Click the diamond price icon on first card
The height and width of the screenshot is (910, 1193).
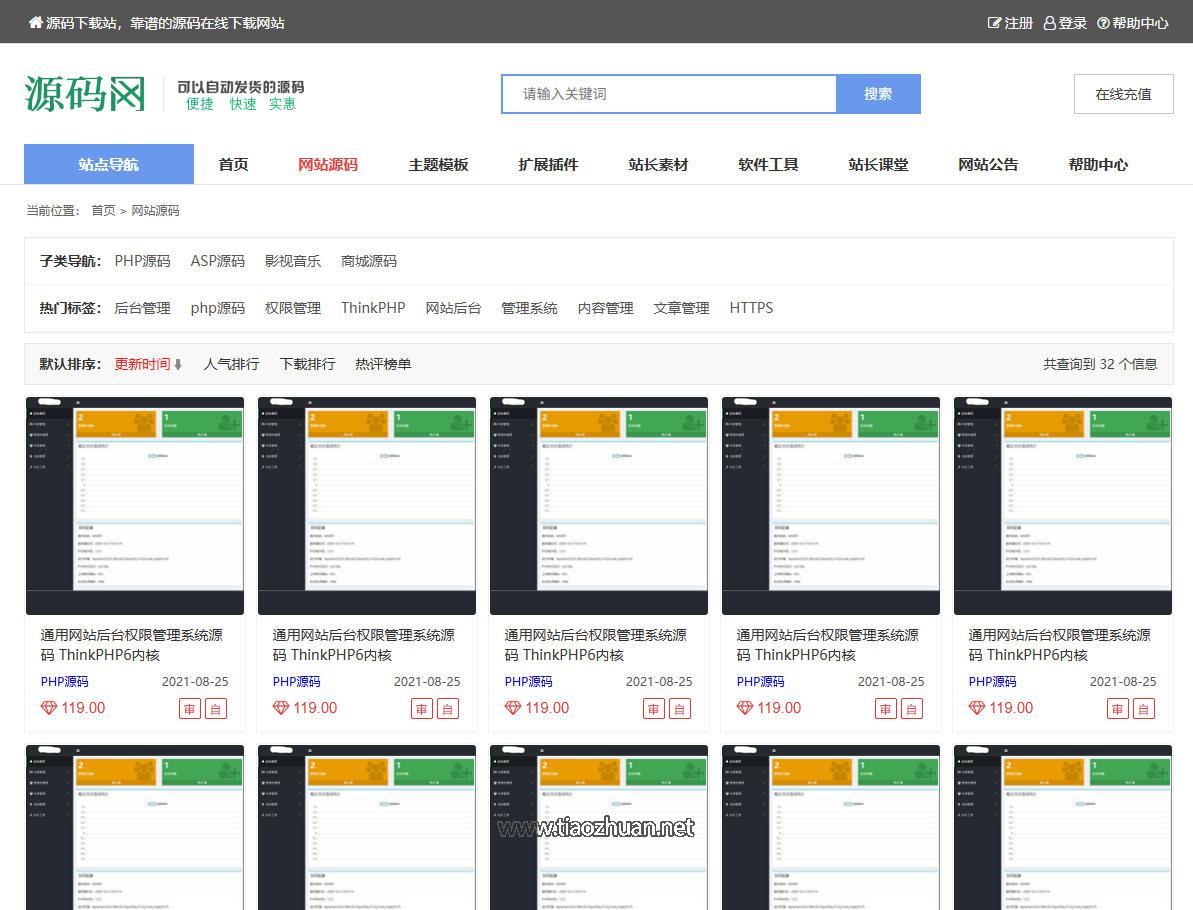pyautogui.click(x=49, y=708)
